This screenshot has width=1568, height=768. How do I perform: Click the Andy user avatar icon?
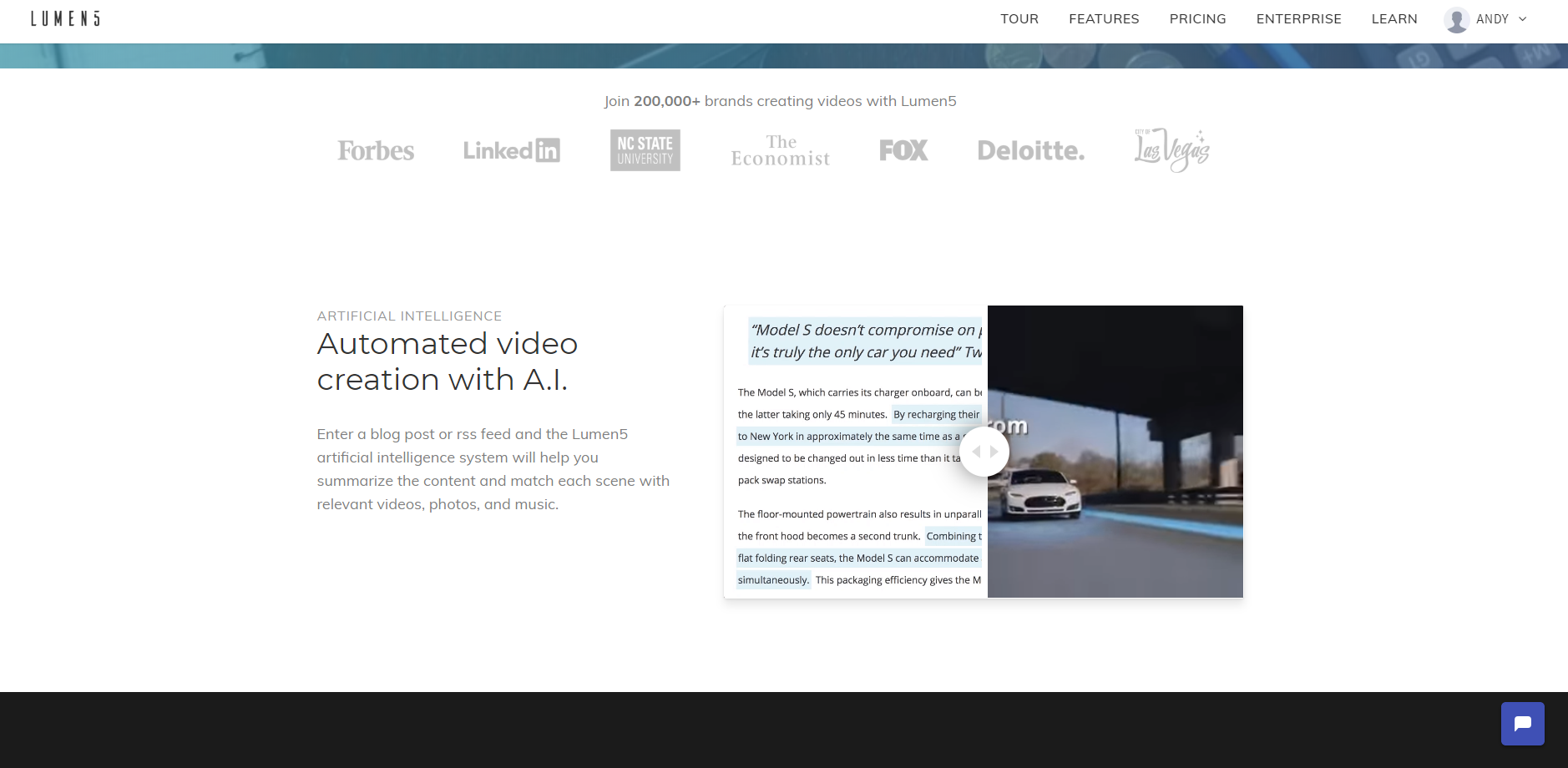1457,20
